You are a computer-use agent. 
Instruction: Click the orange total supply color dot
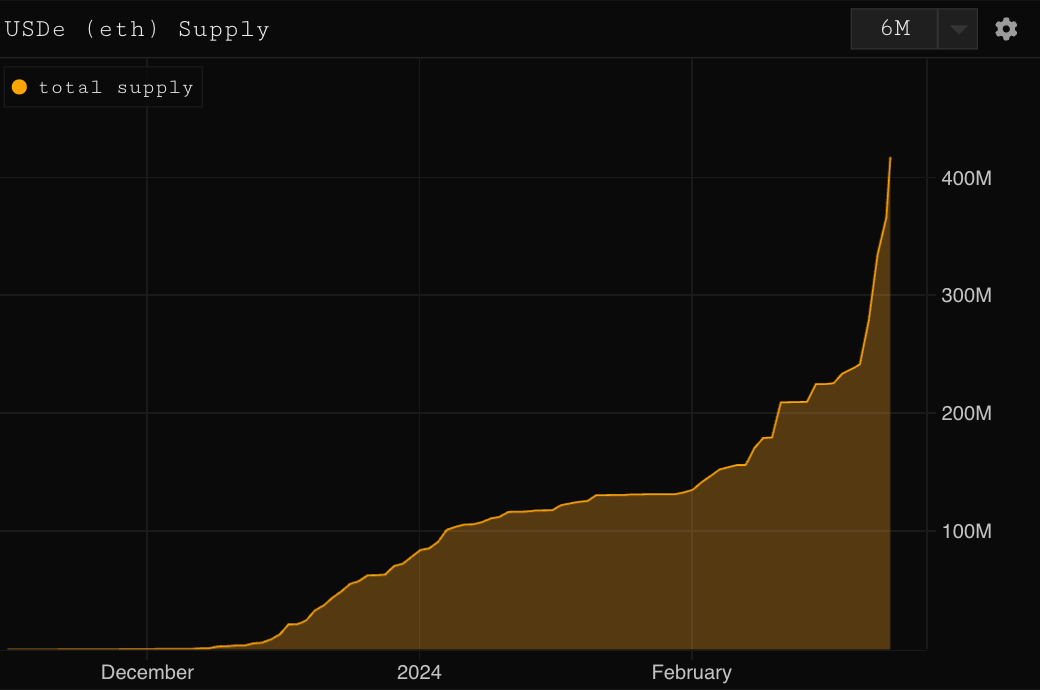(19, 87)
